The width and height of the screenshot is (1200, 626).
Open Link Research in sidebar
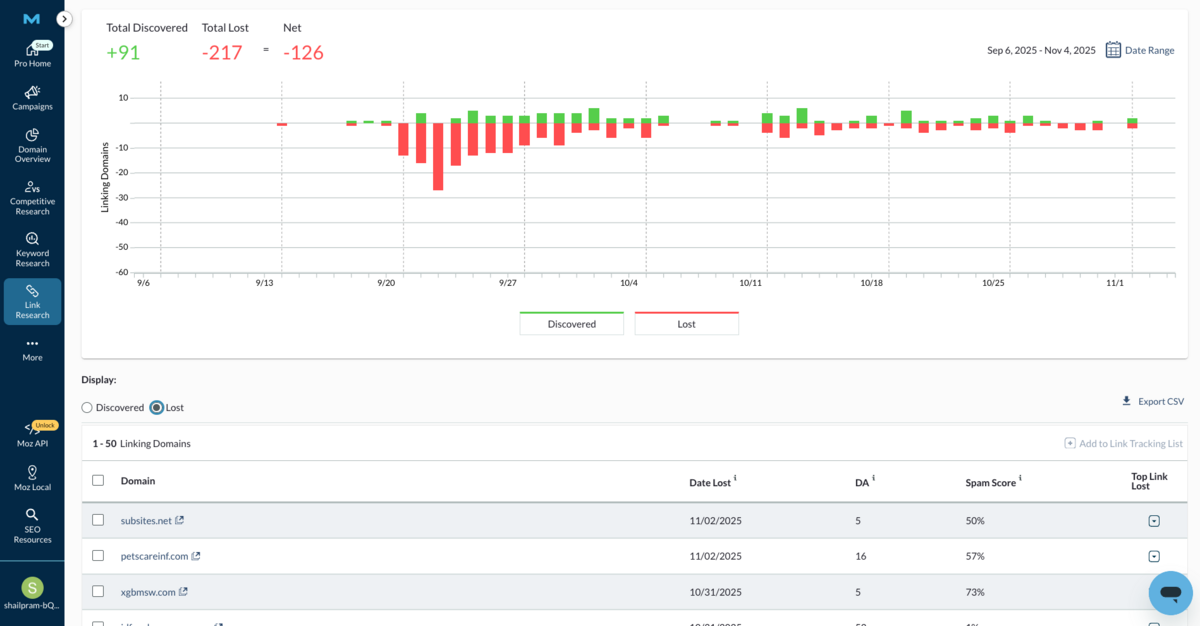point(32,302)
